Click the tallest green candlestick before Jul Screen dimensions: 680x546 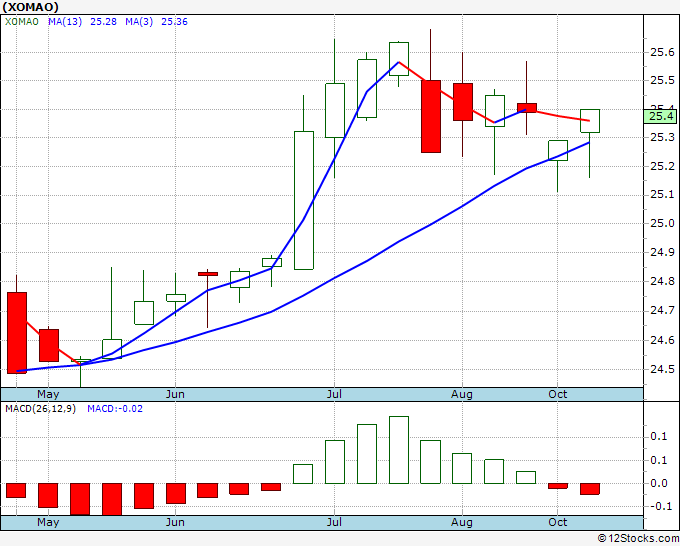[x=304, y=200]
